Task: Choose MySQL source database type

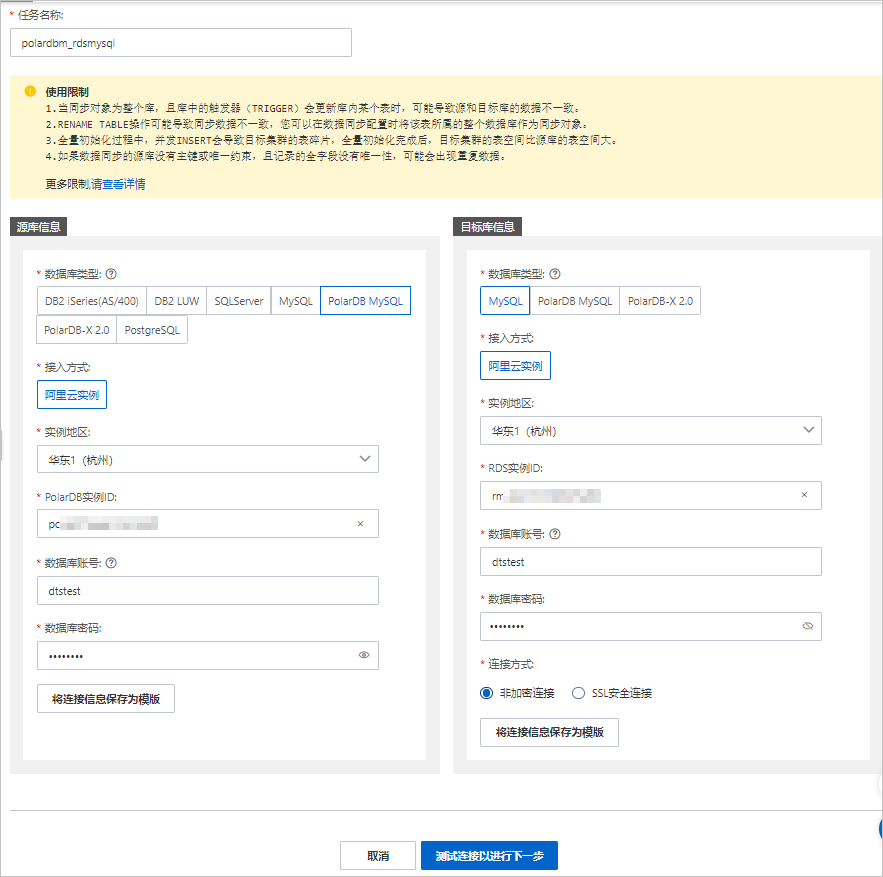Action: click(296, 301)
